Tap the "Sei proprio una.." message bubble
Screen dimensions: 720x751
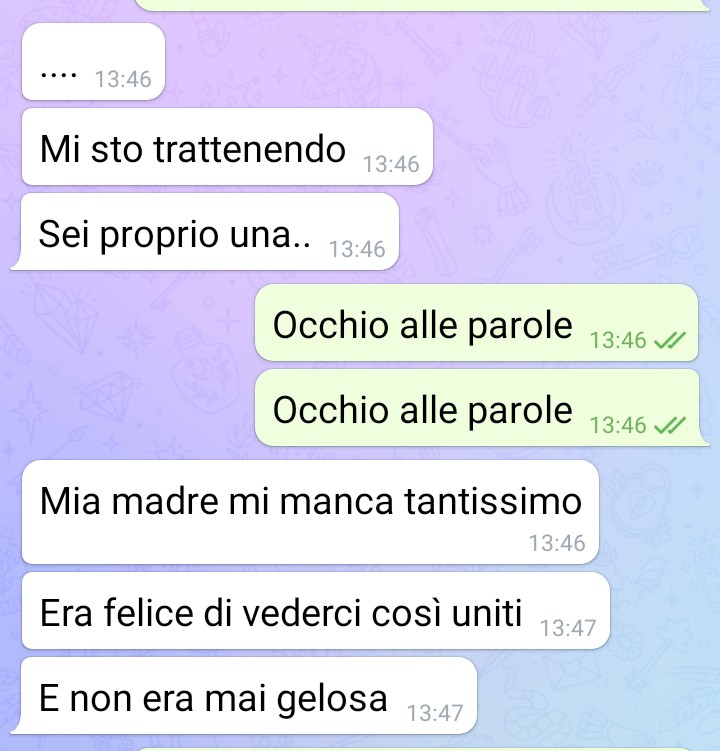(206, 232)
